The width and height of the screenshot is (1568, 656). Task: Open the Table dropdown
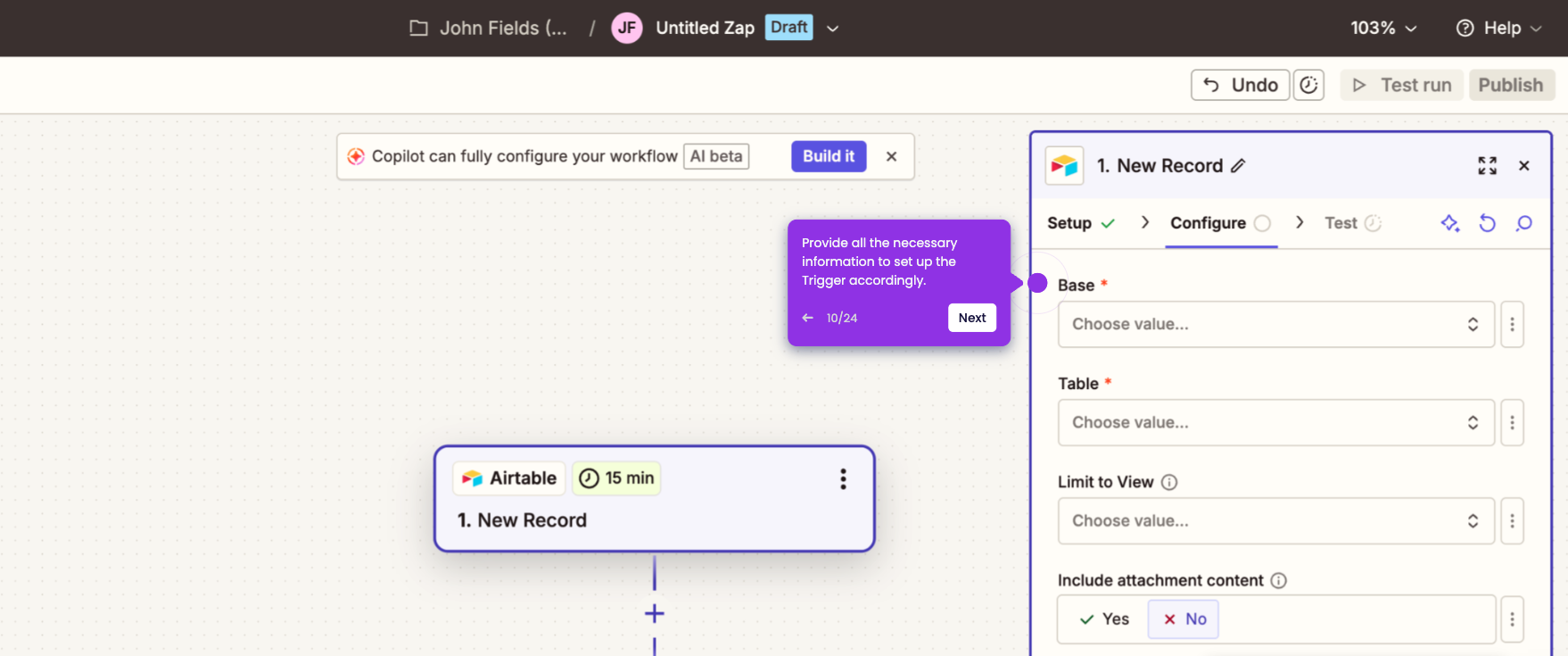point(1275,422)
